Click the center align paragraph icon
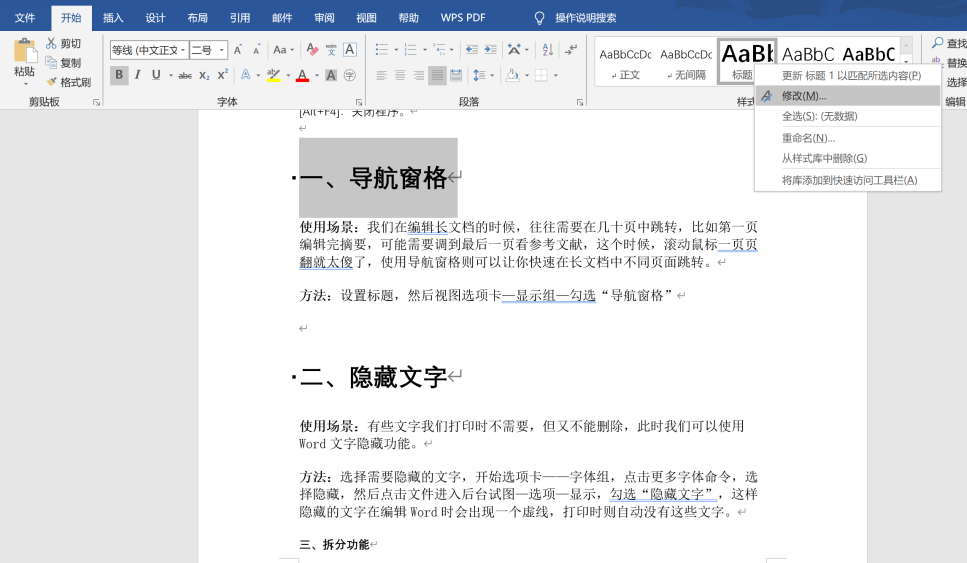 tap(400, 75)
